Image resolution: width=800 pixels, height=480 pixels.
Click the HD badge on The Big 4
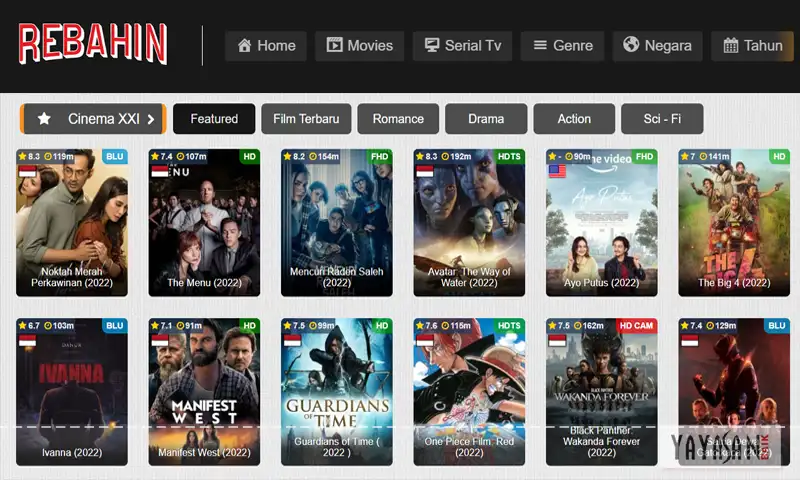(779, 157)
